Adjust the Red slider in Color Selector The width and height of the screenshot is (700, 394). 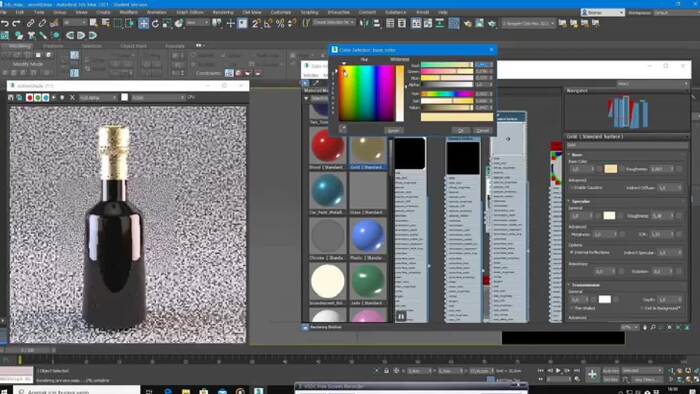(x=447, y=65)
